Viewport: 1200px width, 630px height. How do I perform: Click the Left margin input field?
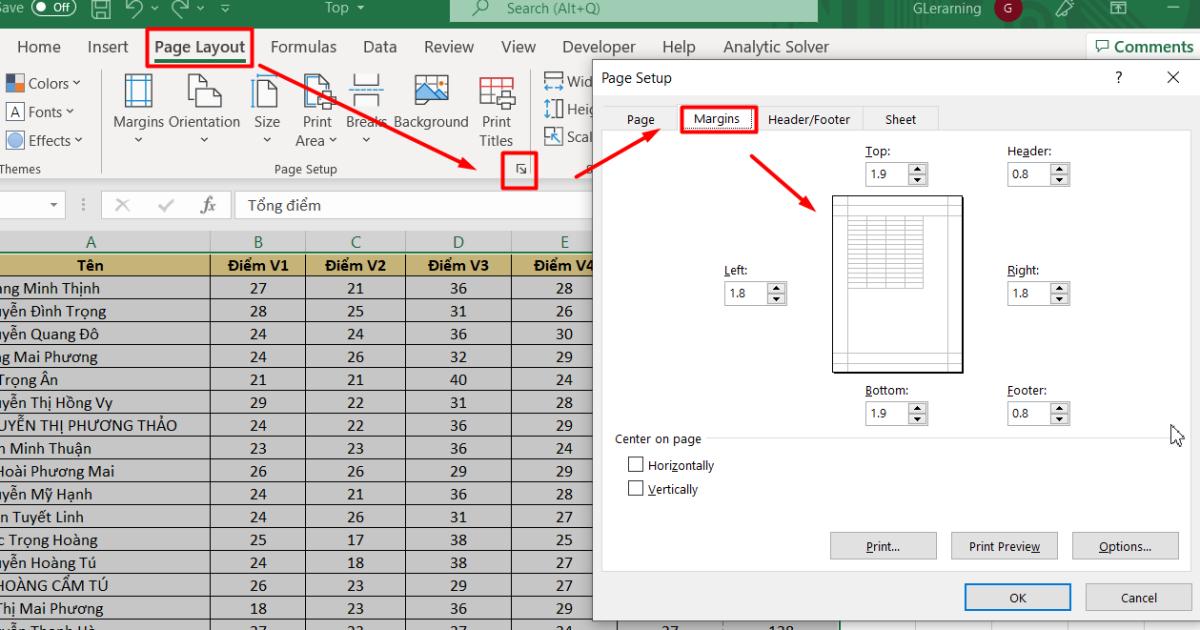(745, 294)
